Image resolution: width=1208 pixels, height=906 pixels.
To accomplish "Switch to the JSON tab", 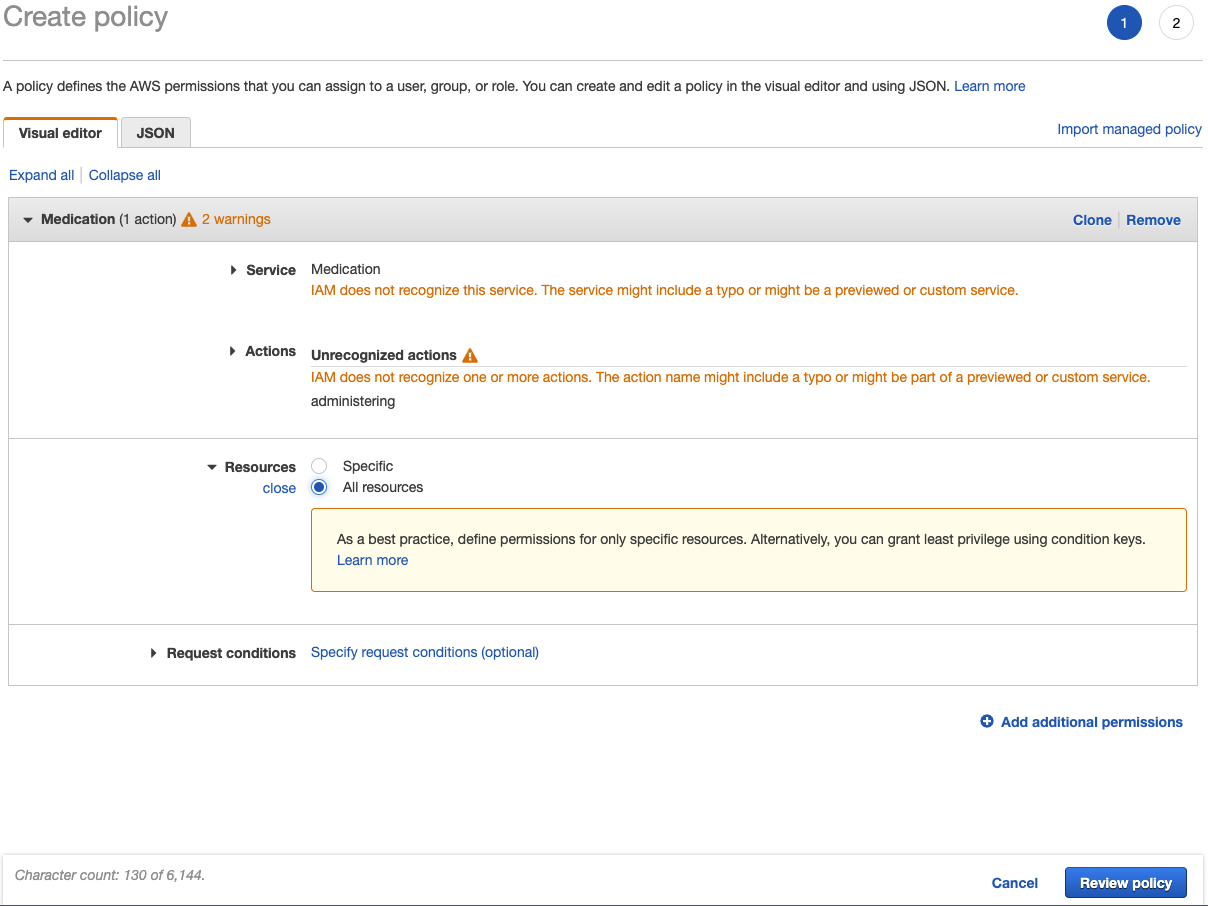I will click(155, 133).
